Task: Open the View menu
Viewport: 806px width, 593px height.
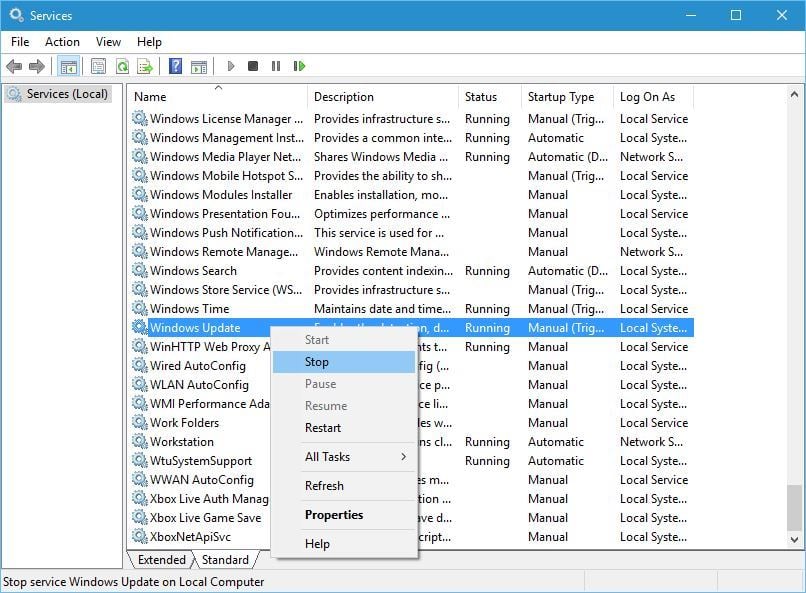Action: tap(108, 42)
